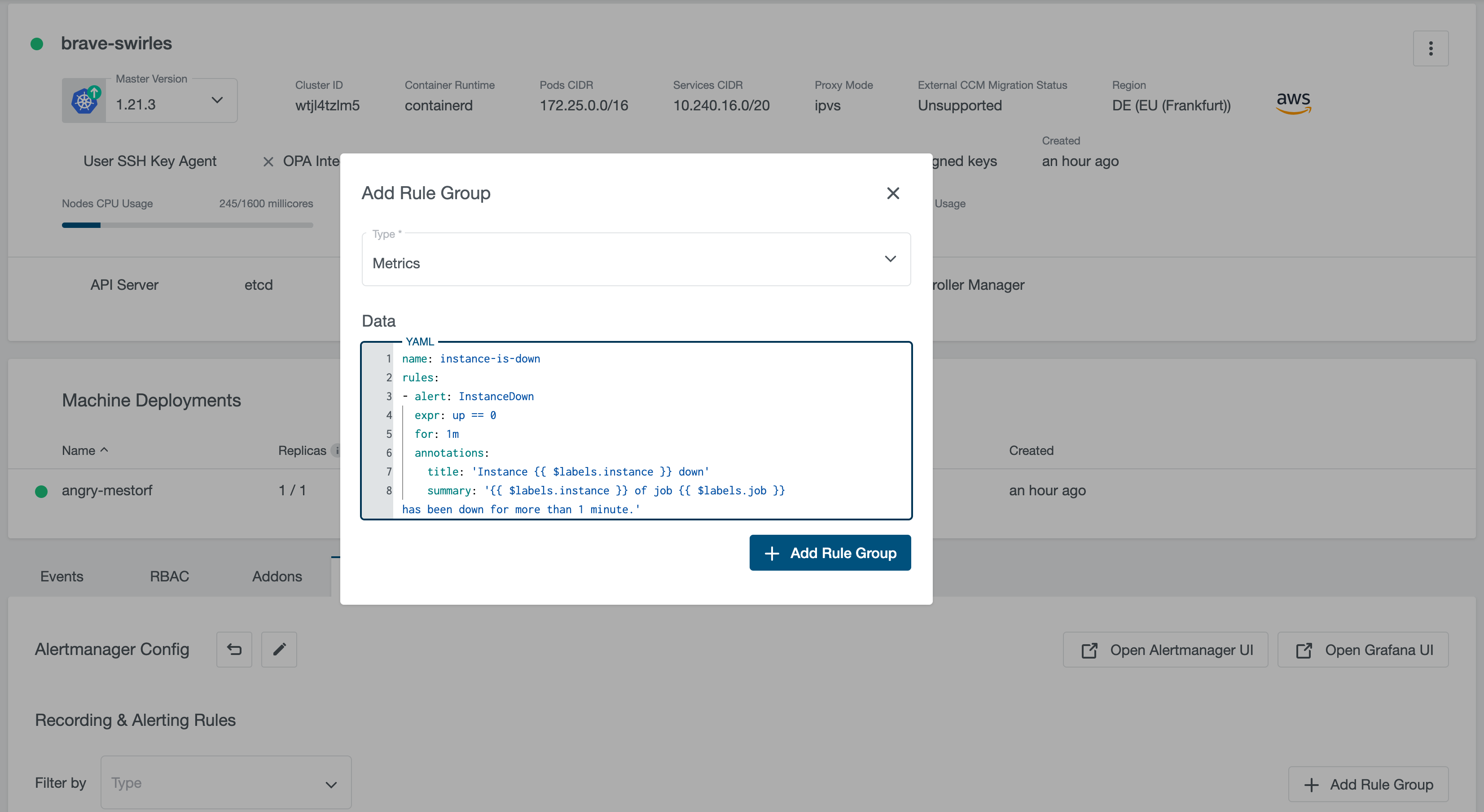Click the green node status dot for angry-mestorf
The height and width of the screenshot is (812, 1484).
coord(40,490)
